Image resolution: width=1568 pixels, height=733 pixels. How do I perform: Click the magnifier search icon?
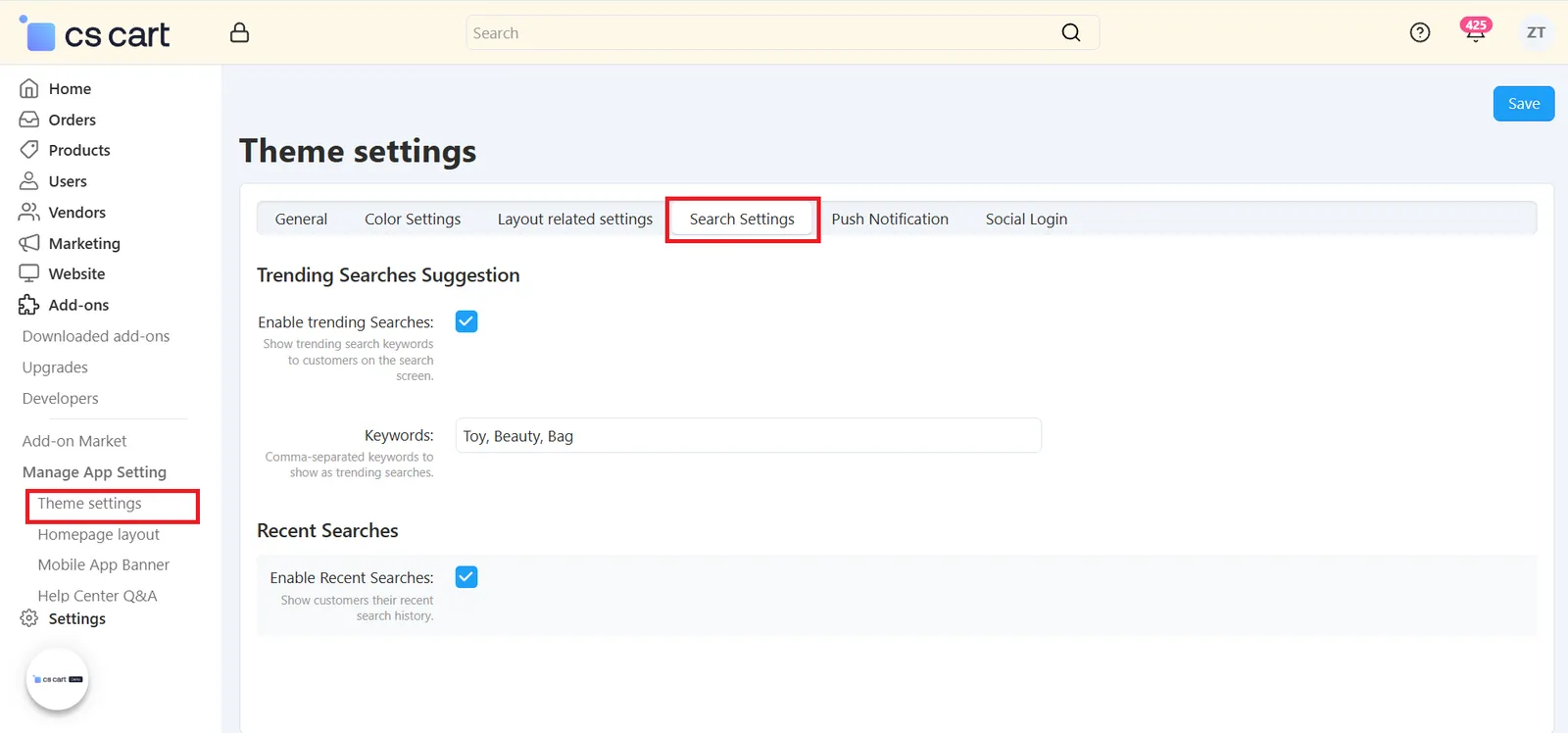click(x=1071, y=32)
